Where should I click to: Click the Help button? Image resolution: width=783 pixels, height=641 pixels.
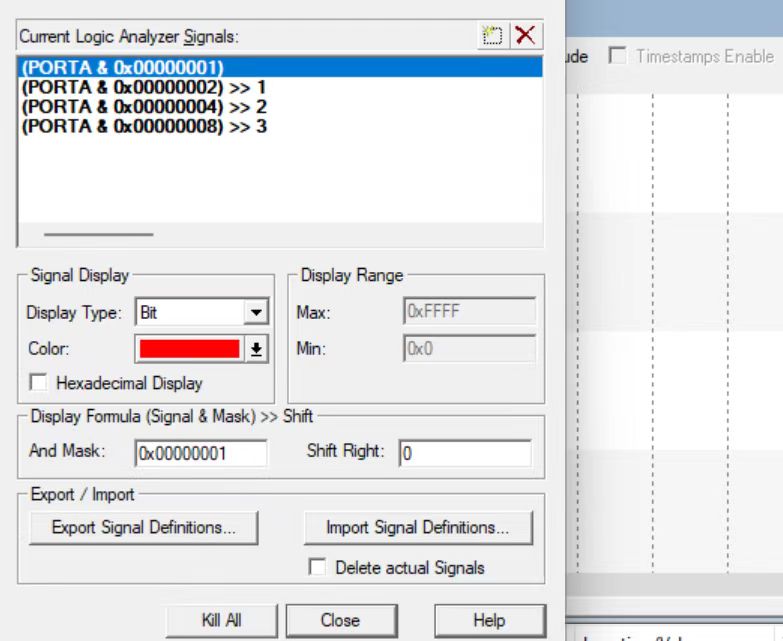pyautogui.click(x=490, y=621)
